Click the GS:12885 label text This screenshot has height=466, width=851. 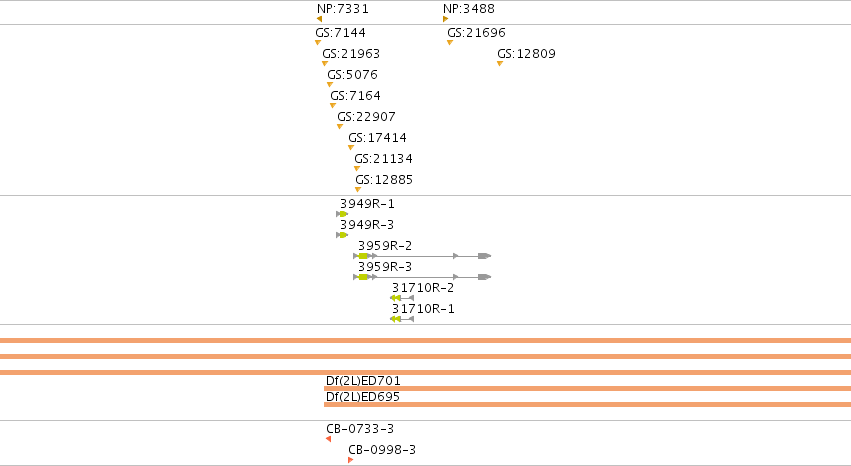pyautogui.click(x=384, y=180)
